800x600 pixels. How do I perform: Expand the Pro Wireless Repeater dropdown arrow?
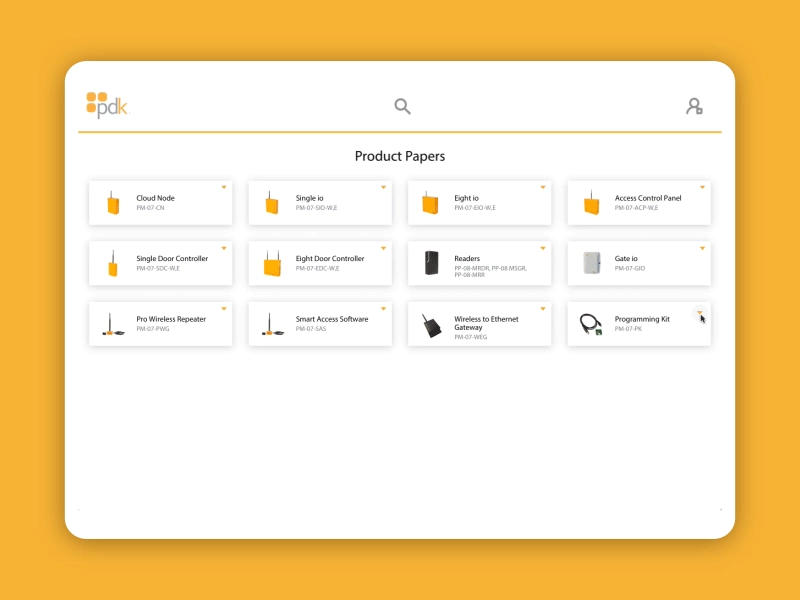(x=224, y=309)
